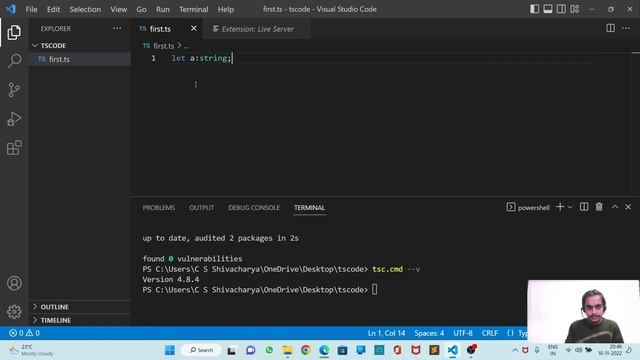
Task: Open the Explorer view in activity bar
Action: (14, 32)
